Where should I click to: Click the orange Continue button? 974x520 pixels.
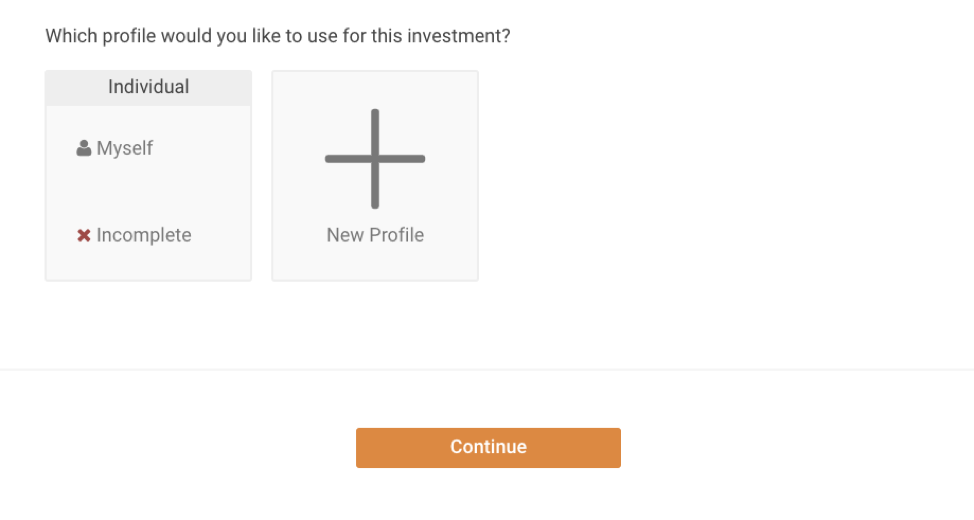pos(488,448)
